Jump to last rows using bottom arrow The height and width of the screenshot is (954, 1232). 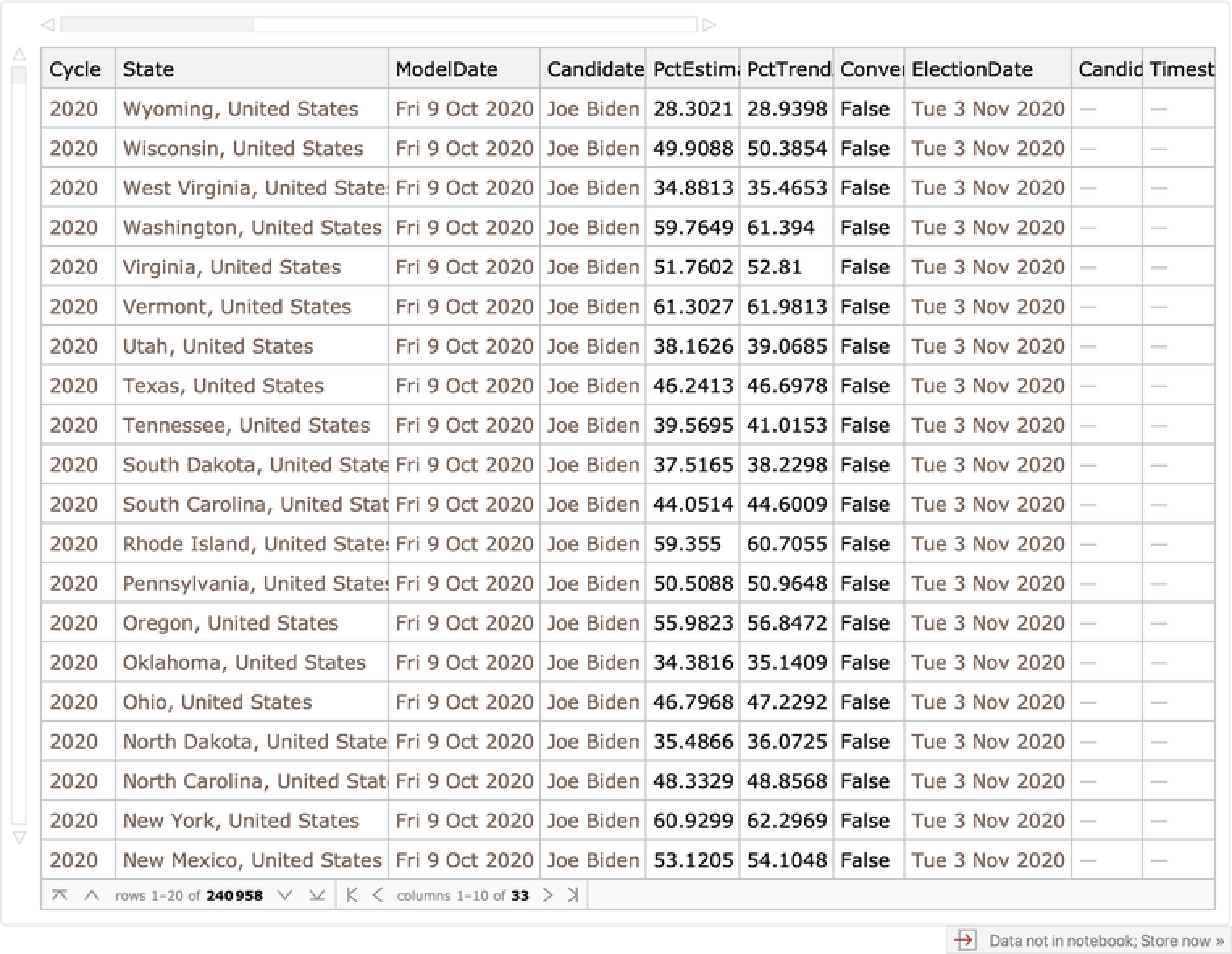[317, 895]
